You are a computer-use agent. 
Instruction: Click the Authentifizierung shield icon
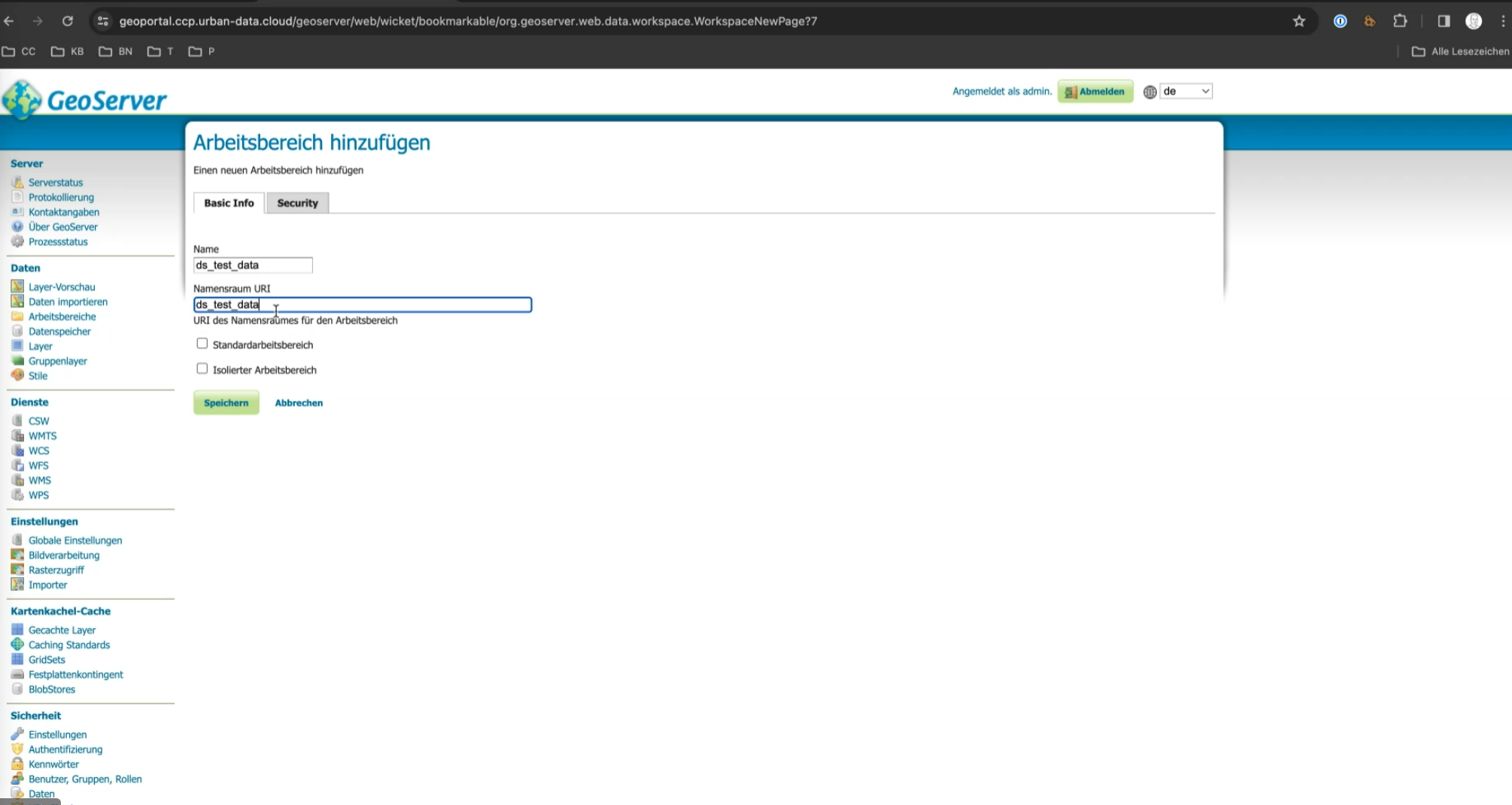17,749
